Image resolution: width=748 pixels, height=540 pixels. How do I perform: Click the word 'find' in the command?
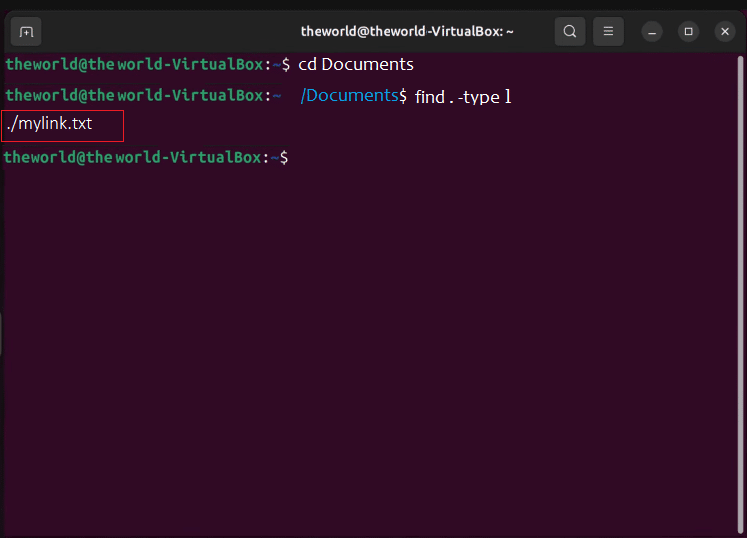pos(429,97)
